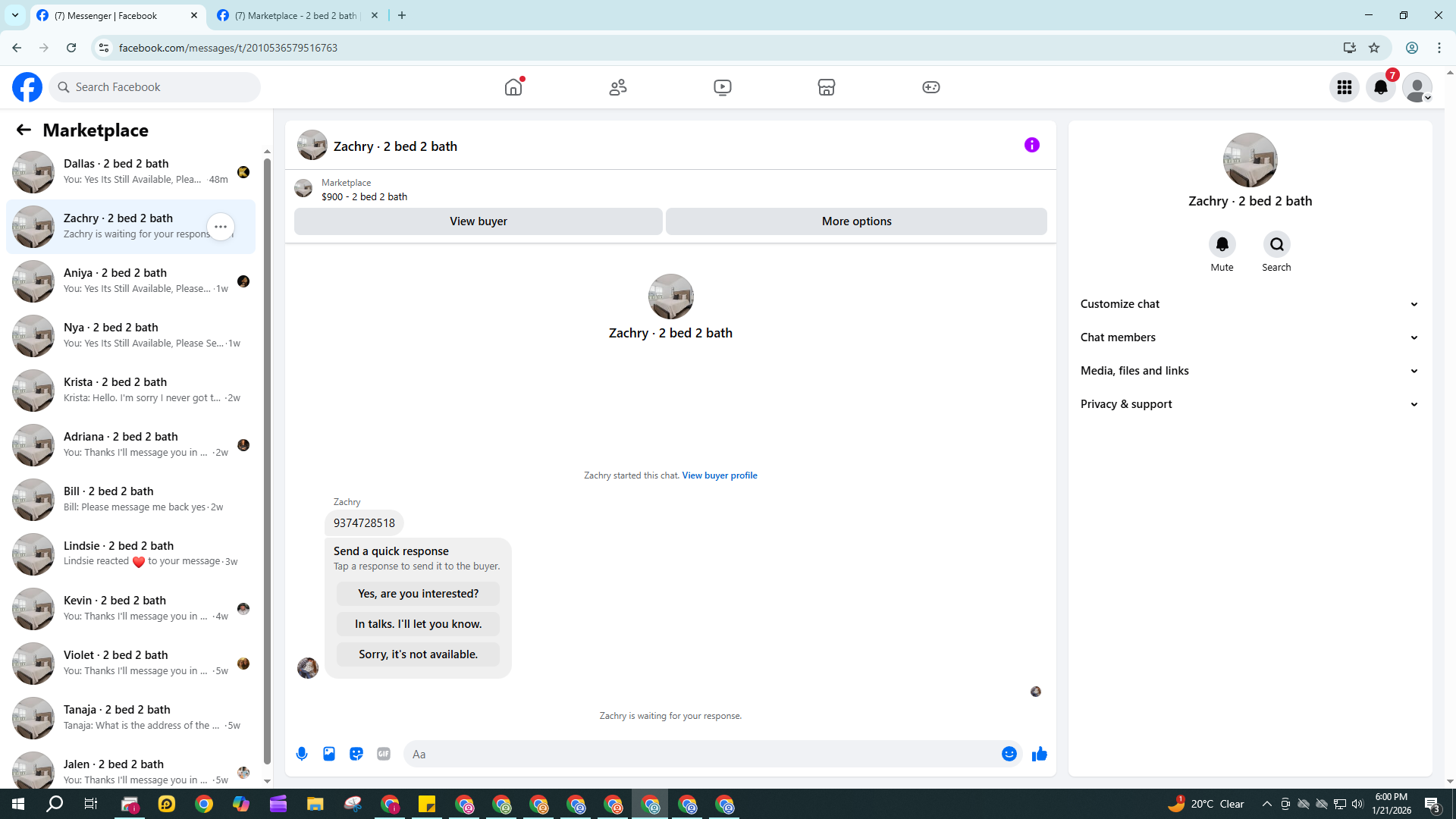Open Marketplace icon in top navigation
This screenshot has width=1456, height=819.
click(x=827, y=87)
